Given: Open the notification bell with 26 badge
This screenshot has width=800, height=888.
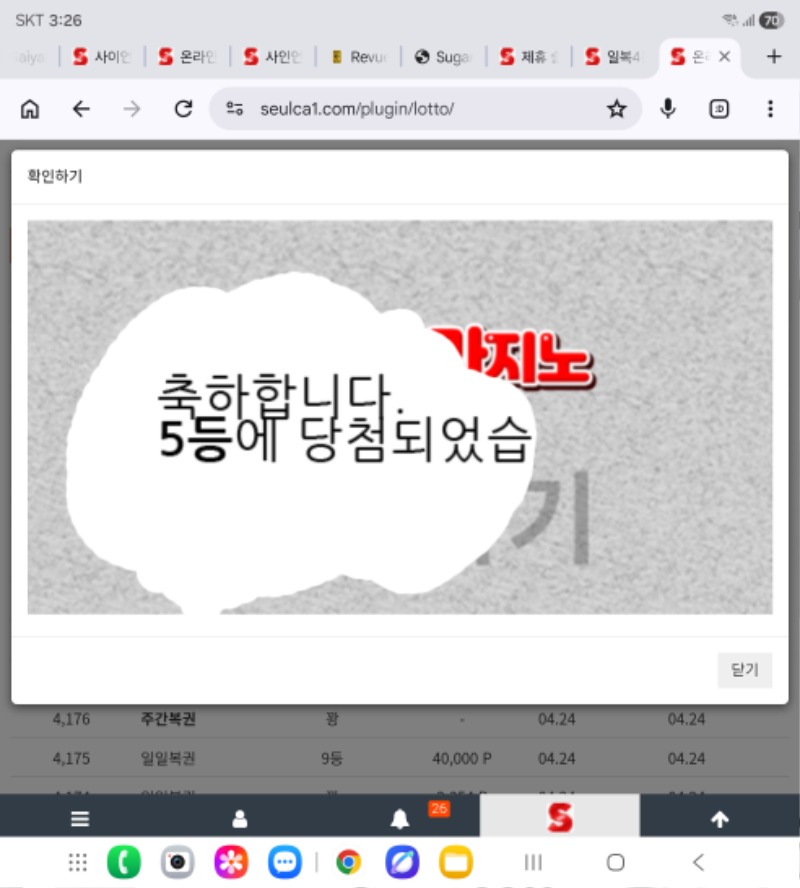Looking at the screenshot, I should (400, 819).
